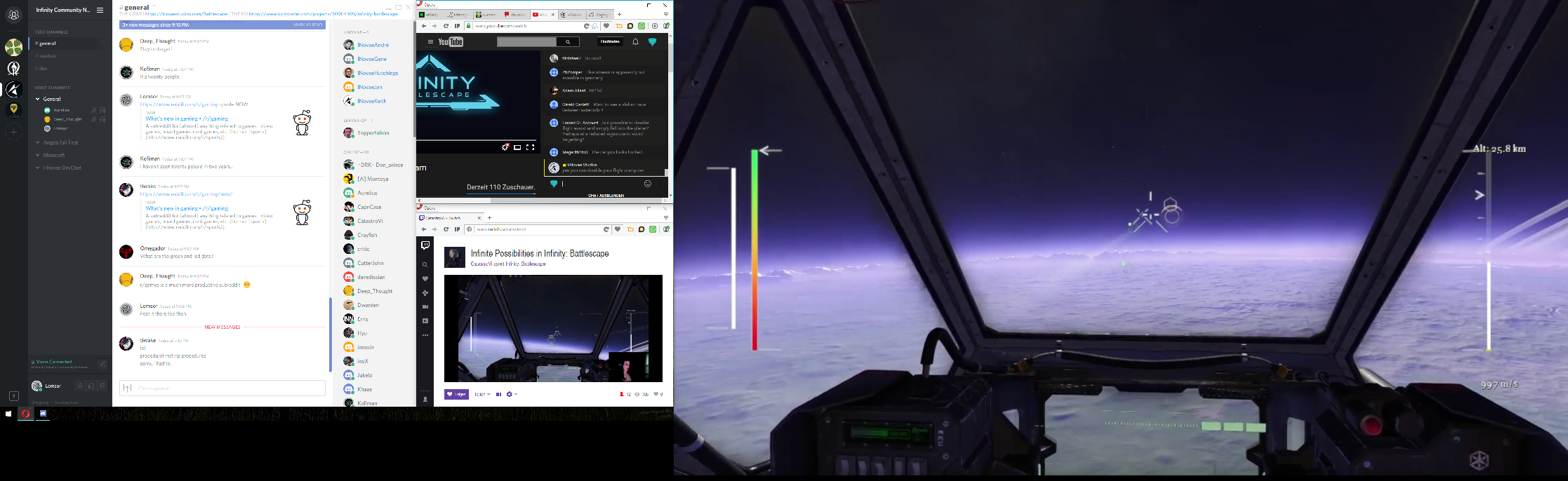The width and height of the screenshot is (1568, 481).
Task: Collapse General voice channel
Action: 38,99
